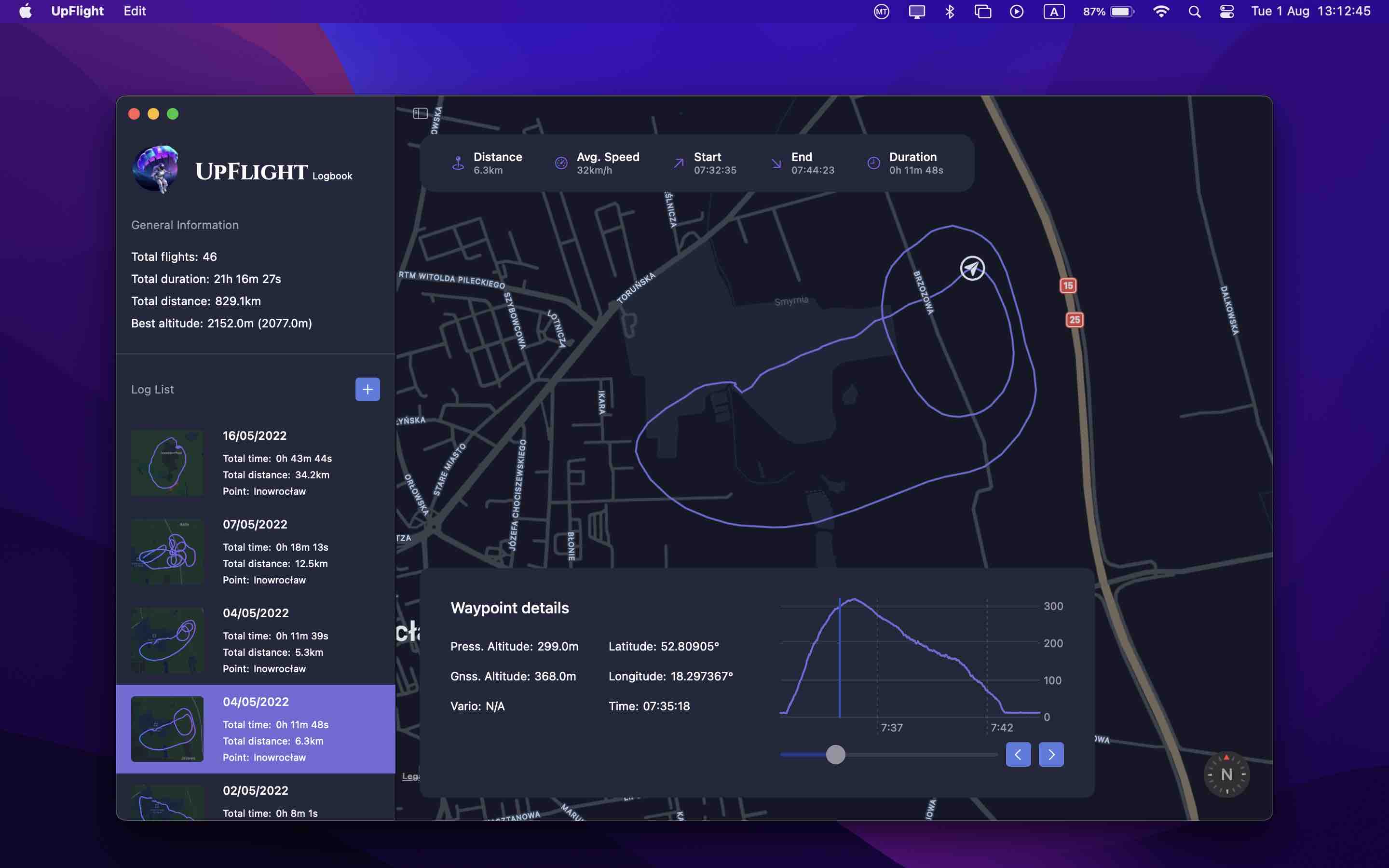Open Control Center in menu bar
The image size is (1389, 868).
[x=1226, y=12]
